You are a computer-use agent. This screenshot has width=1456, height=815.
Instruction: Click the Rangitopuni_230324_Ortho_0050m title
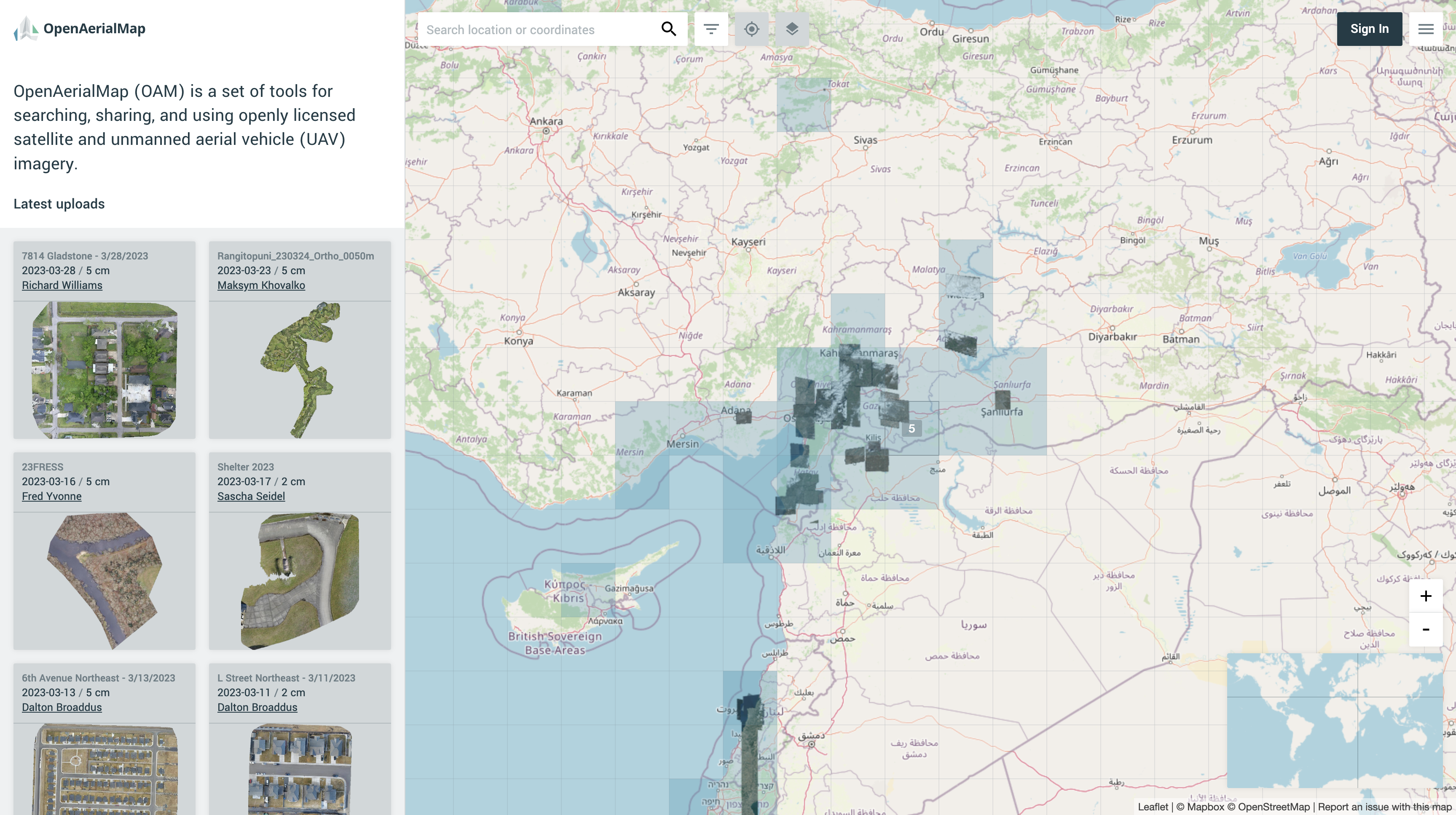[295, 256]
